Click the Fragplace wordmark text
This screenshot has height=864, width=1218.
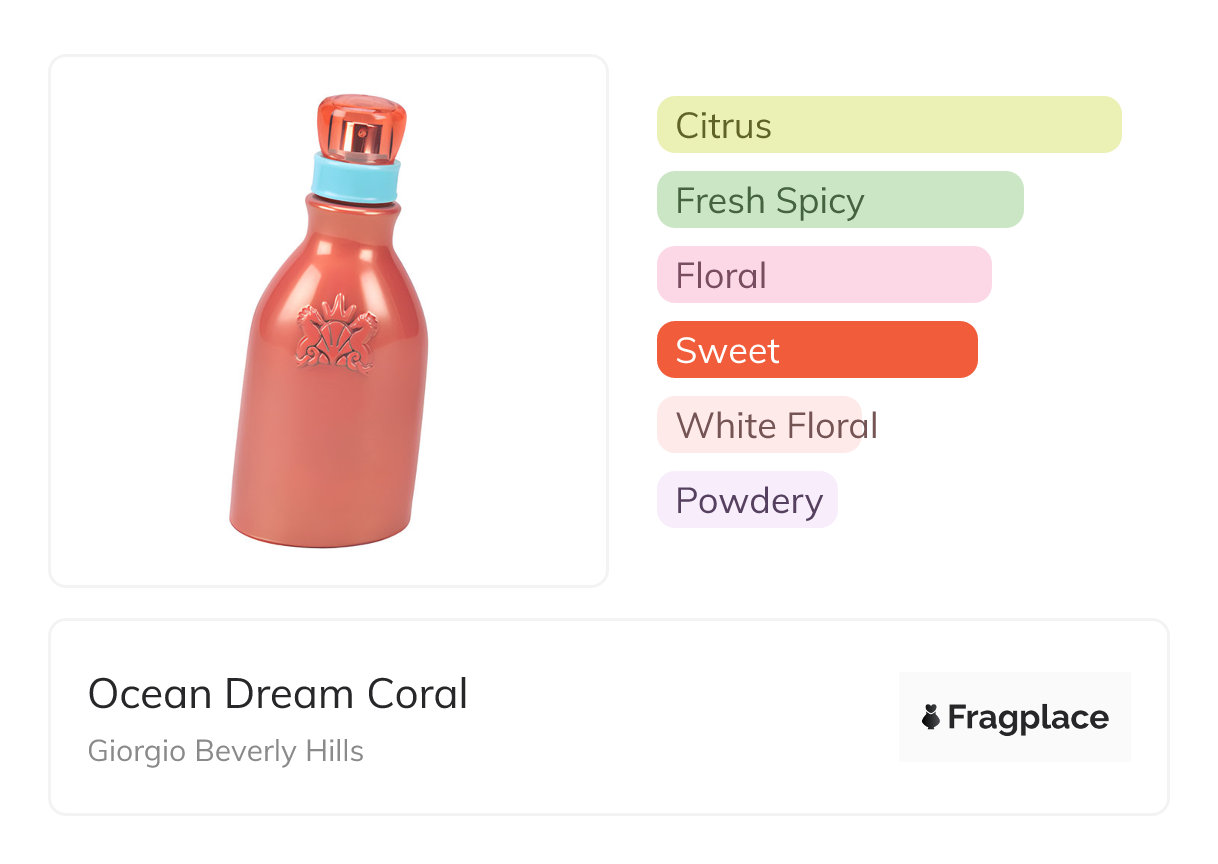[1028, 717]
